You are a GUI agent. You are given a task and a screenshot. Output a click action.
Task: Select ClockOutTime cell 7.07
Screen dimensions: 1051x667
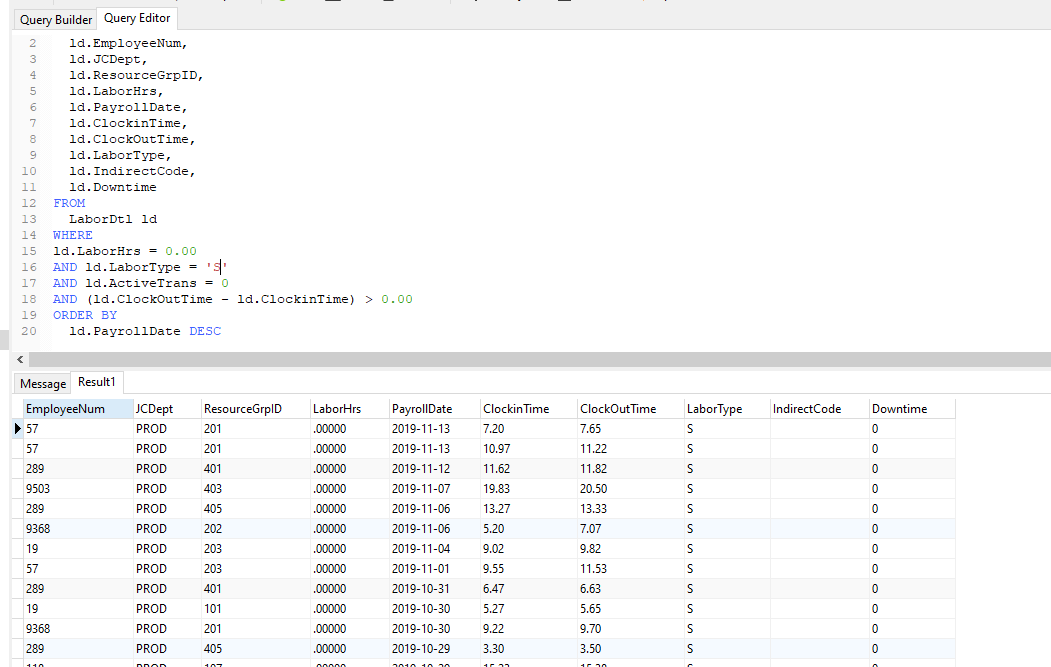pos(631,529)
